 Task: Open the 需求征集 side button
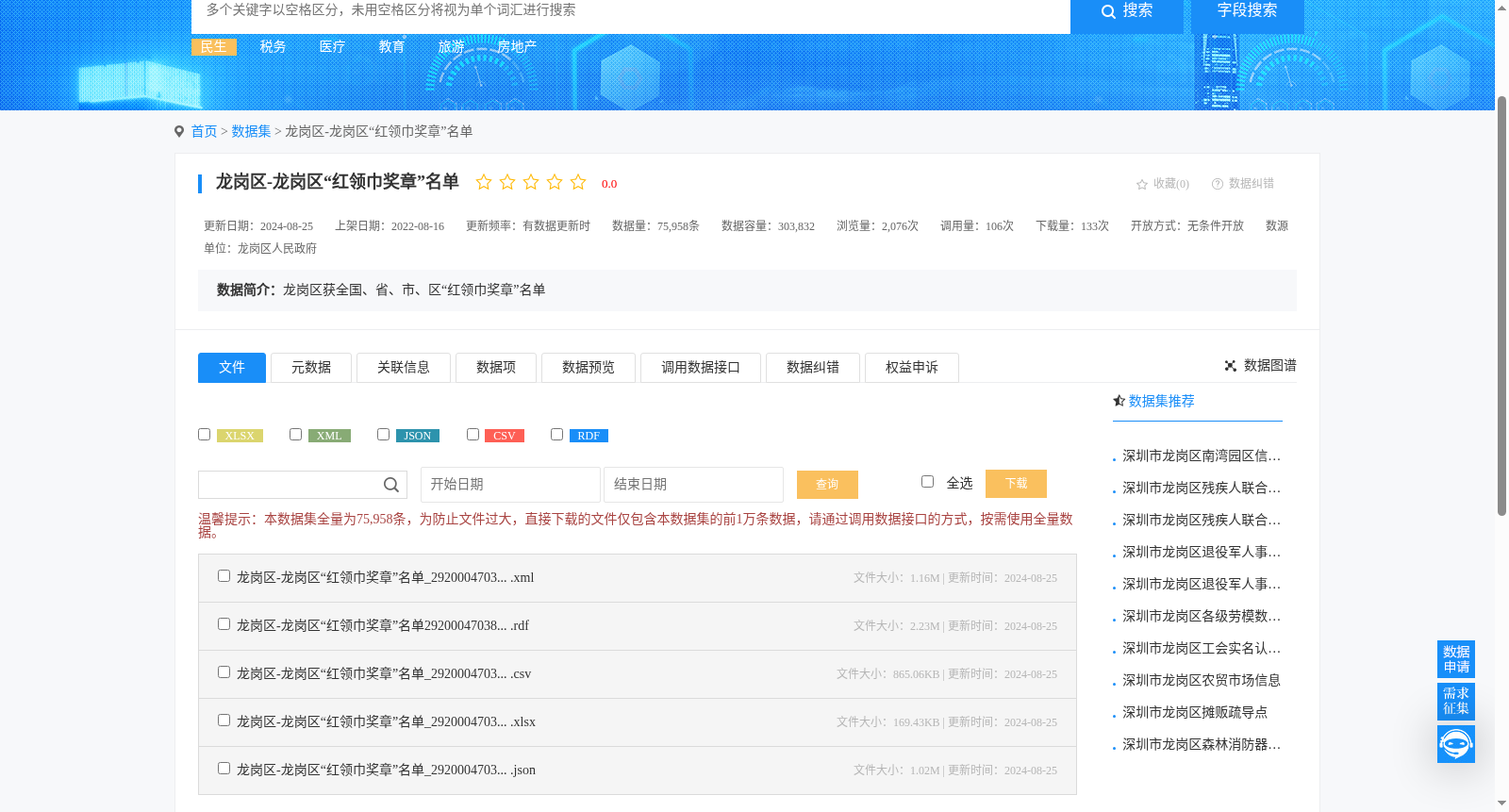[1456, 701]
